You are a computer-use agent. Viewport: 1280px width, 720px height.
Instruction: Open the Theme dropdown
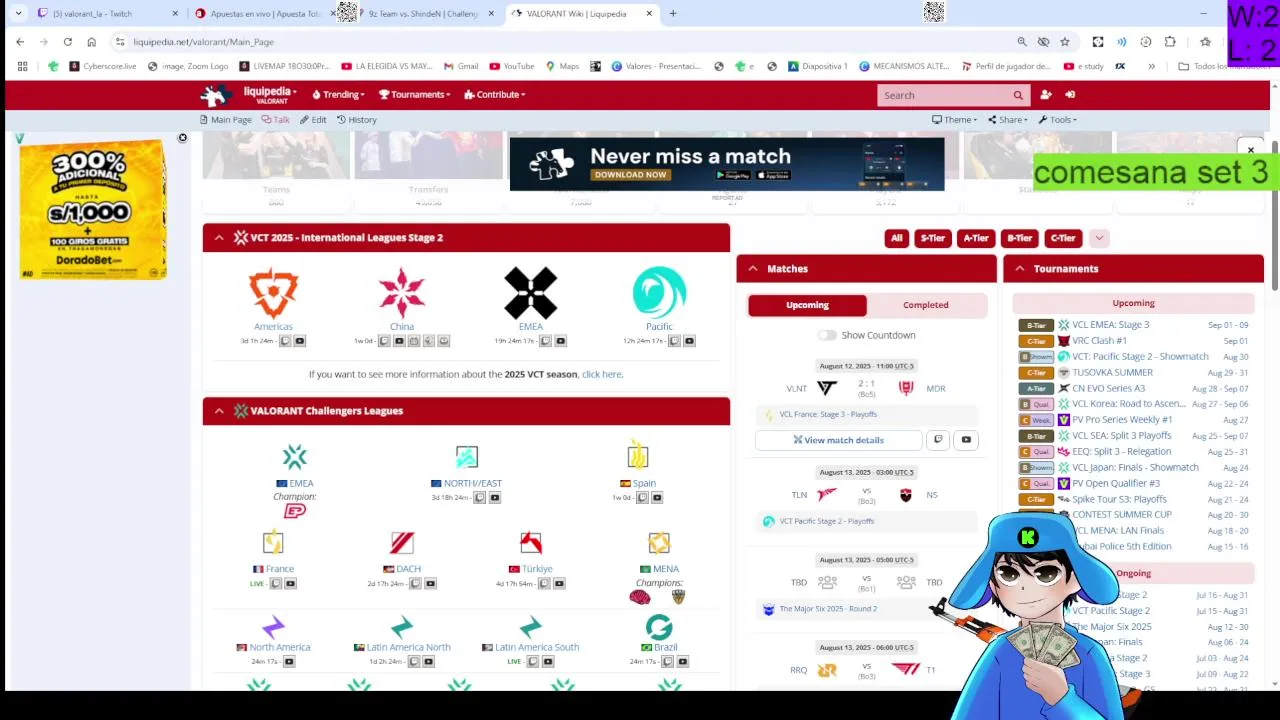tap(955, 120)
